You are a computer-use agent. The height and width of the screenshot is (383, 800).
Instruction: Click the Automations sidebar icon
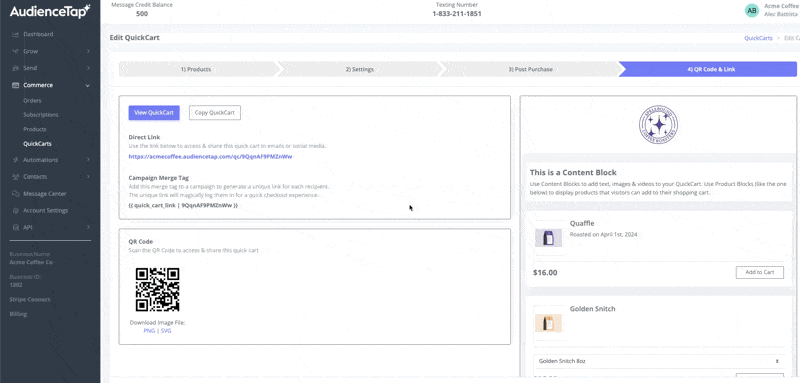(x=15, y=160)
